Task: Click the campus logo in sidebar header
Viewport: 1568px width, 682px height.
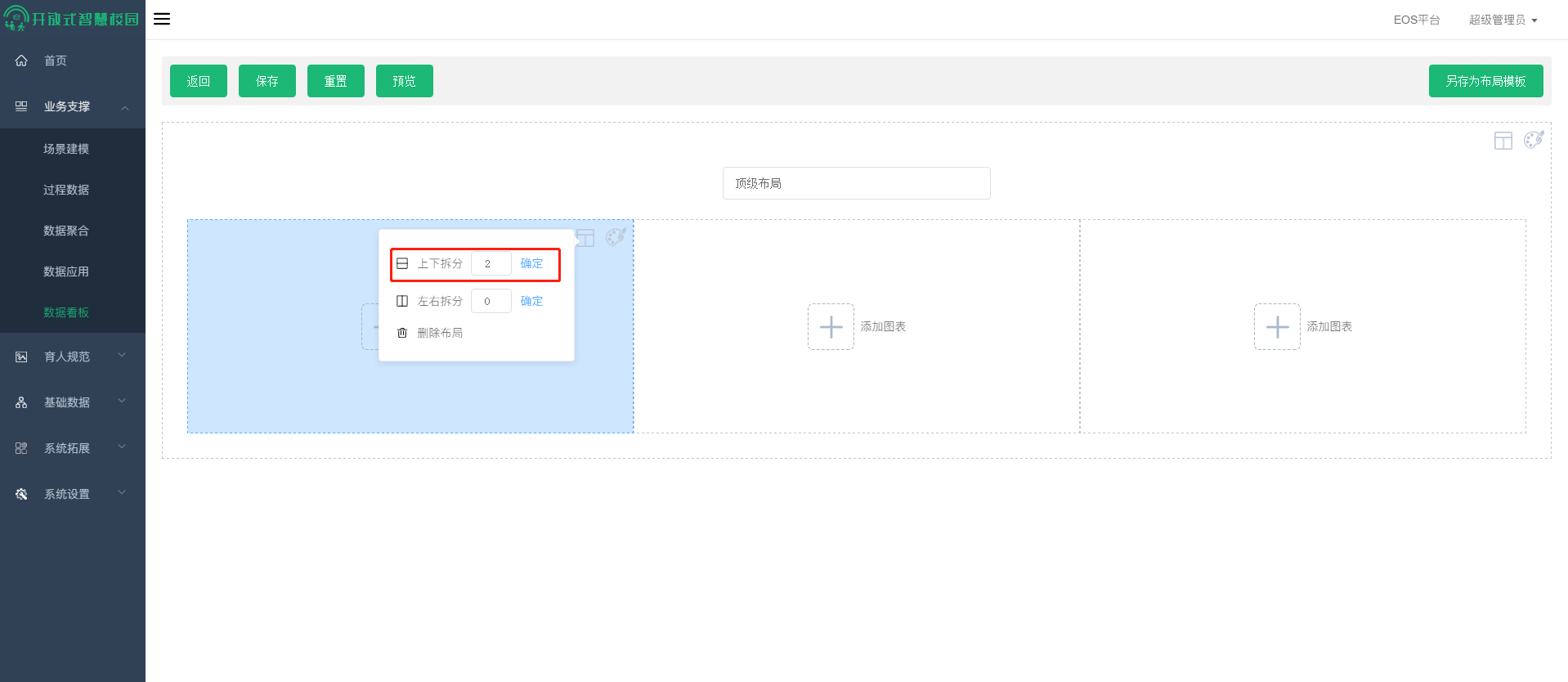Action: [72, 18]
